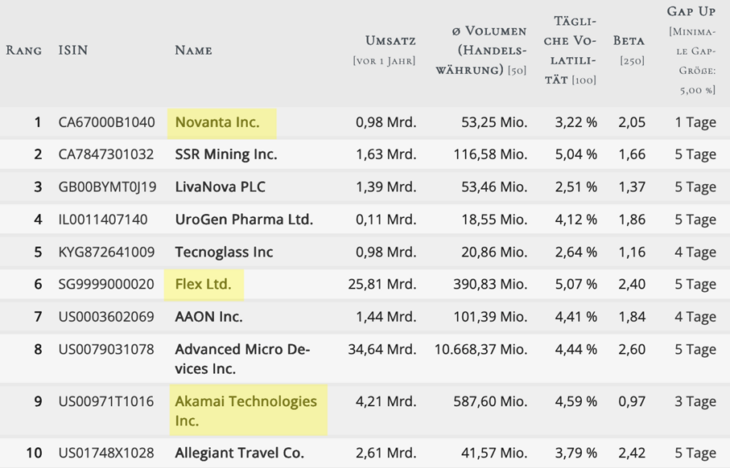Screen dimensions: 730x468
Task: Select ISIN US0003602069
Action: pos(106,317)
